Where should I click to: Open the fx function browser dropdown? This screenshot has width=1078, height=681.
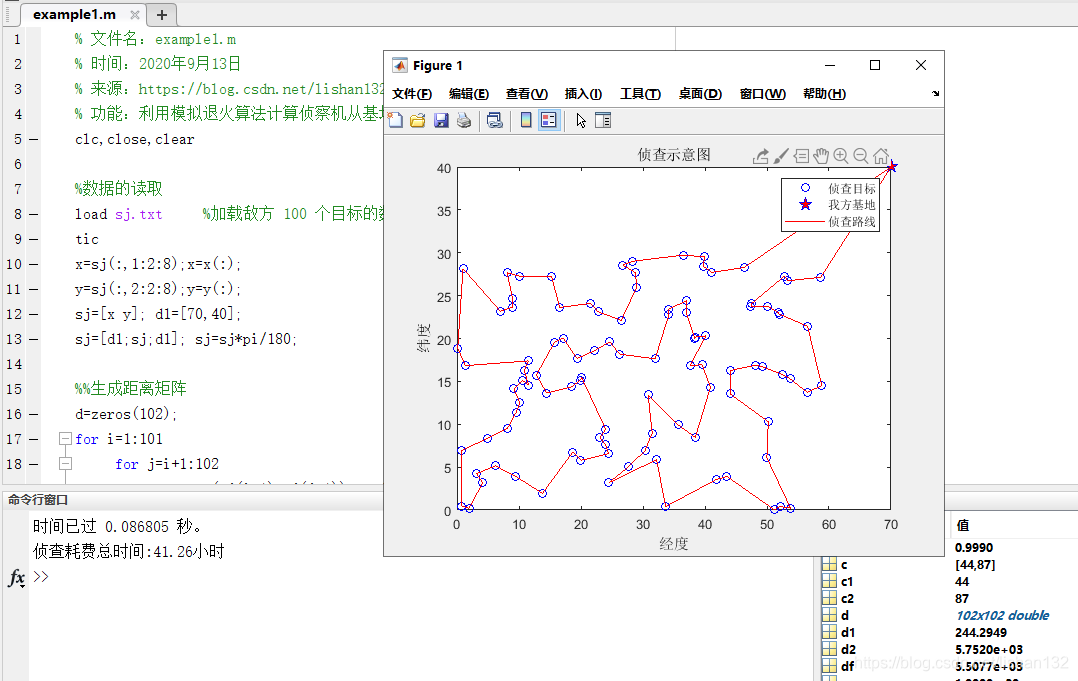click(x=16, y=578)
